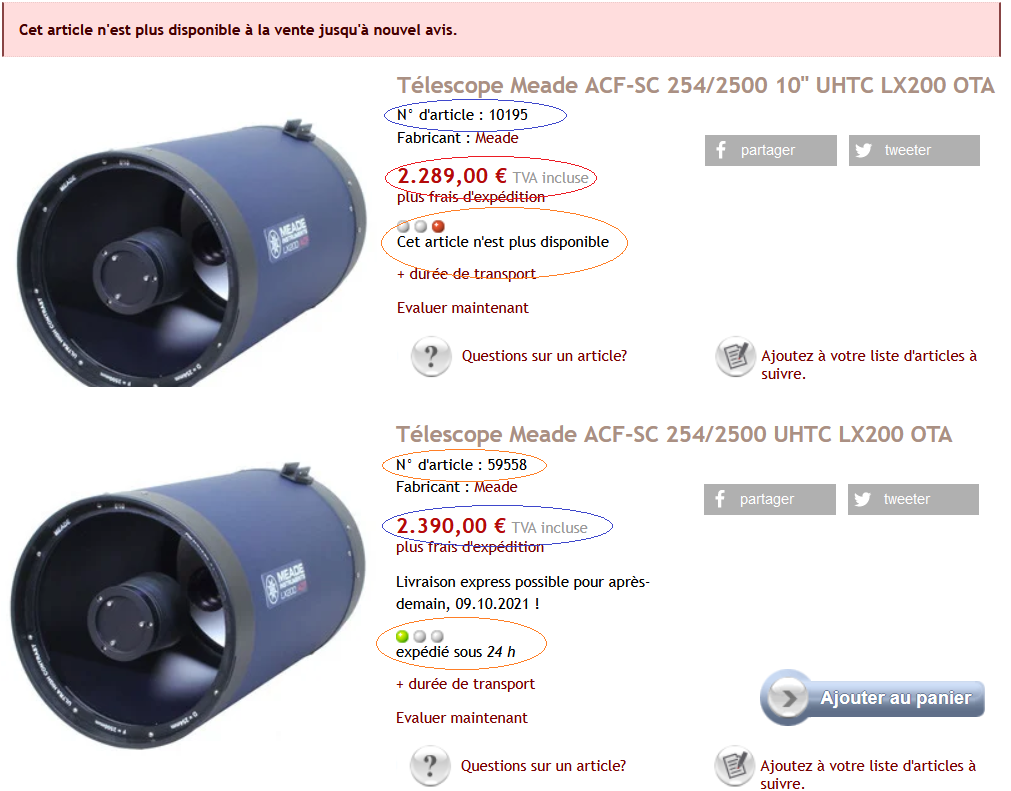This screenshot has height=791, width=1011.
Task: Click the question mark icon of the first product
Action: point(431,356)
